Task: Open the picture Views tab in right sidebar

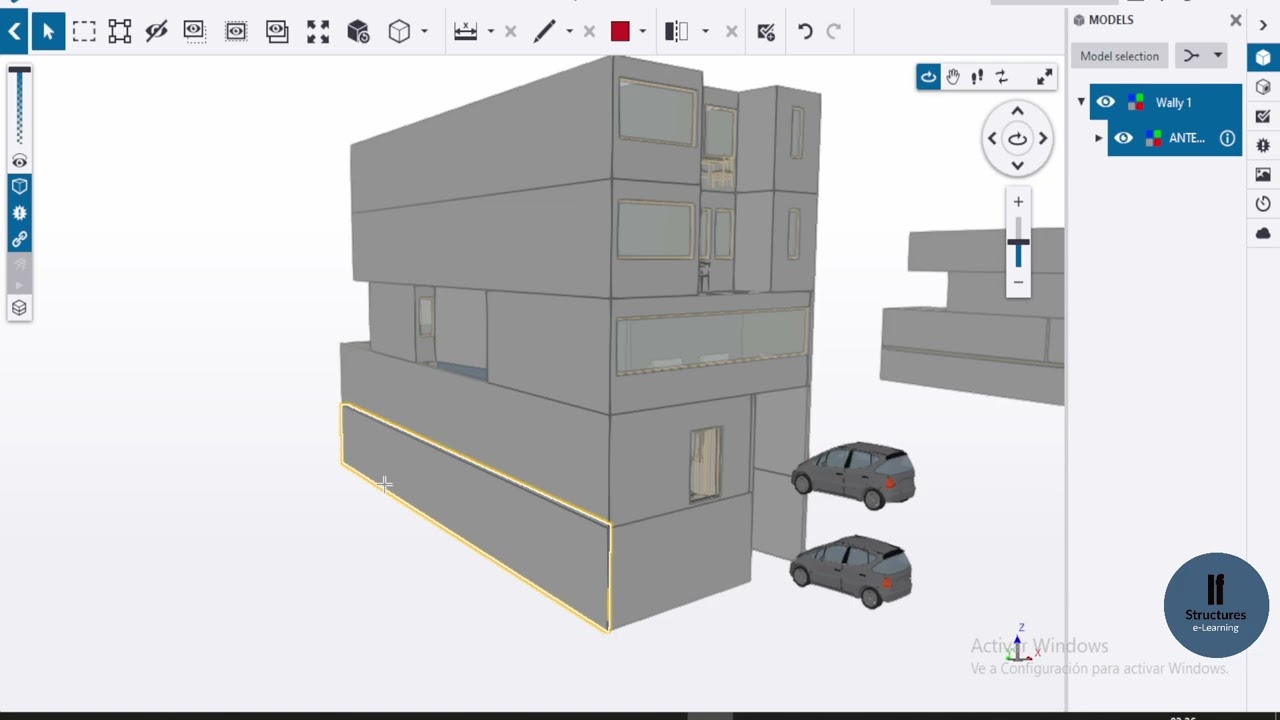Action: 1263,175
